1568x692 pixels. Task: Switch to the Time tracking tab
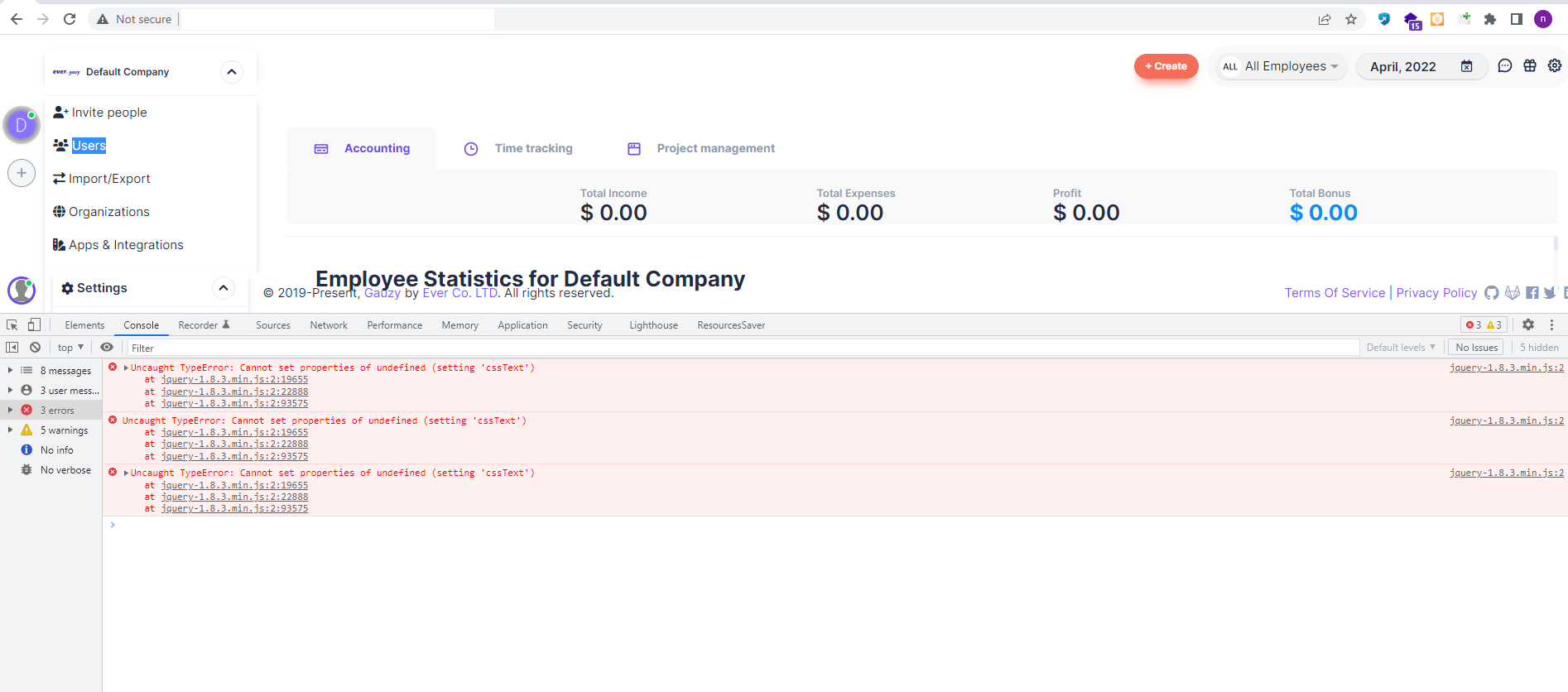click(x=518, y=149)
